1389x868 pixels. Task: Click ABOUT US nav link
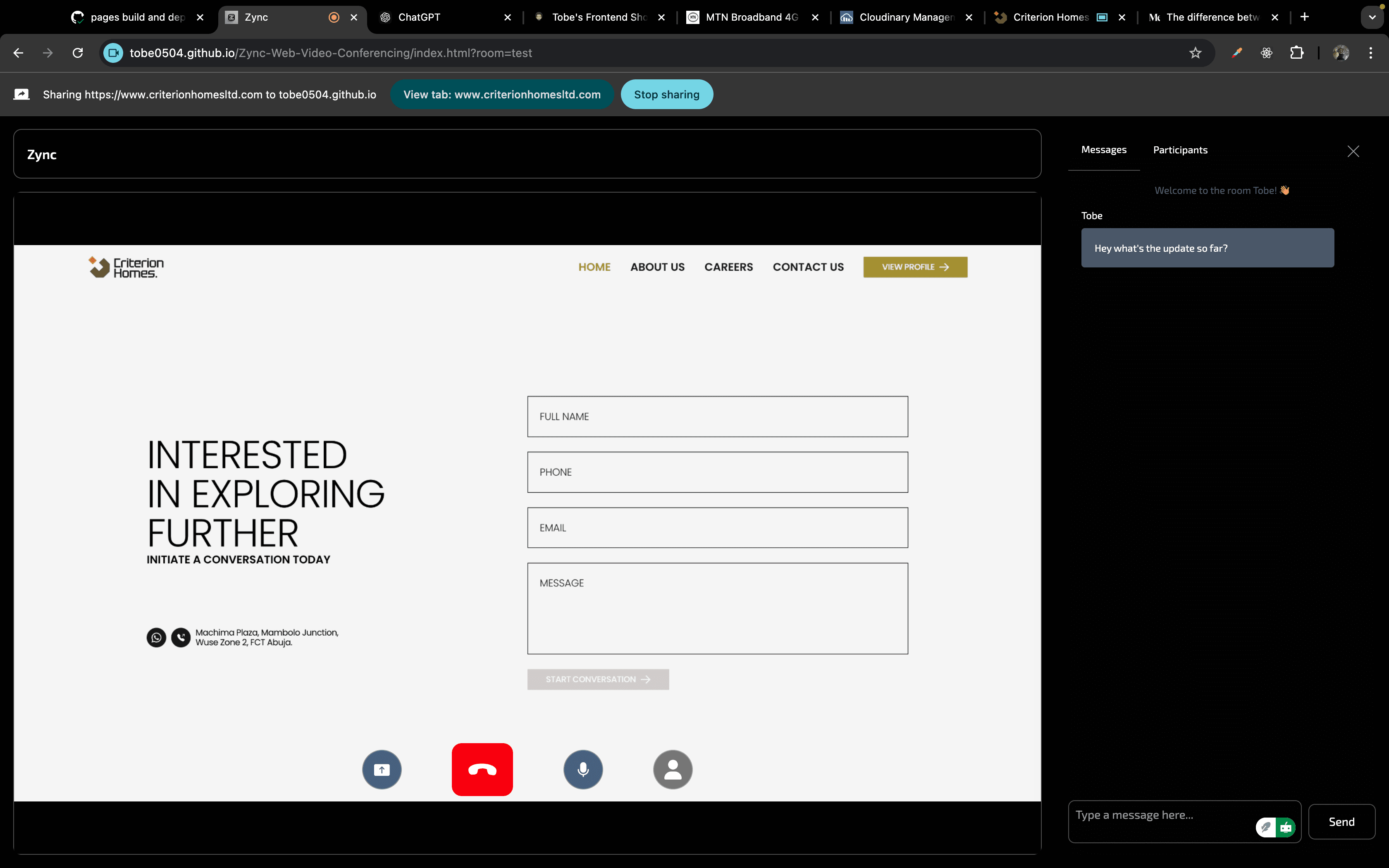tap(657, 267)
